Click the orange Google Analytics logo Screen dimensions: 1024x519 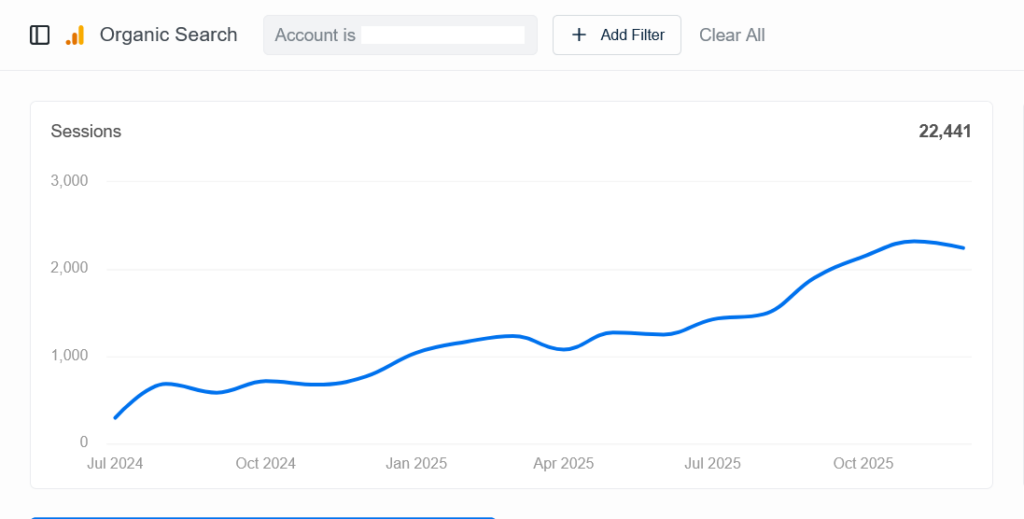[x=75, y=35]
